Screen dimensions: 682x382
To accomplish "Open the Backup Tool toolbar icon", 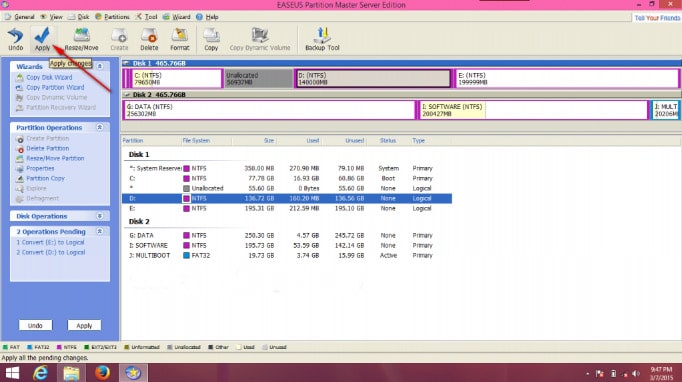I will (x=322, y=39).
